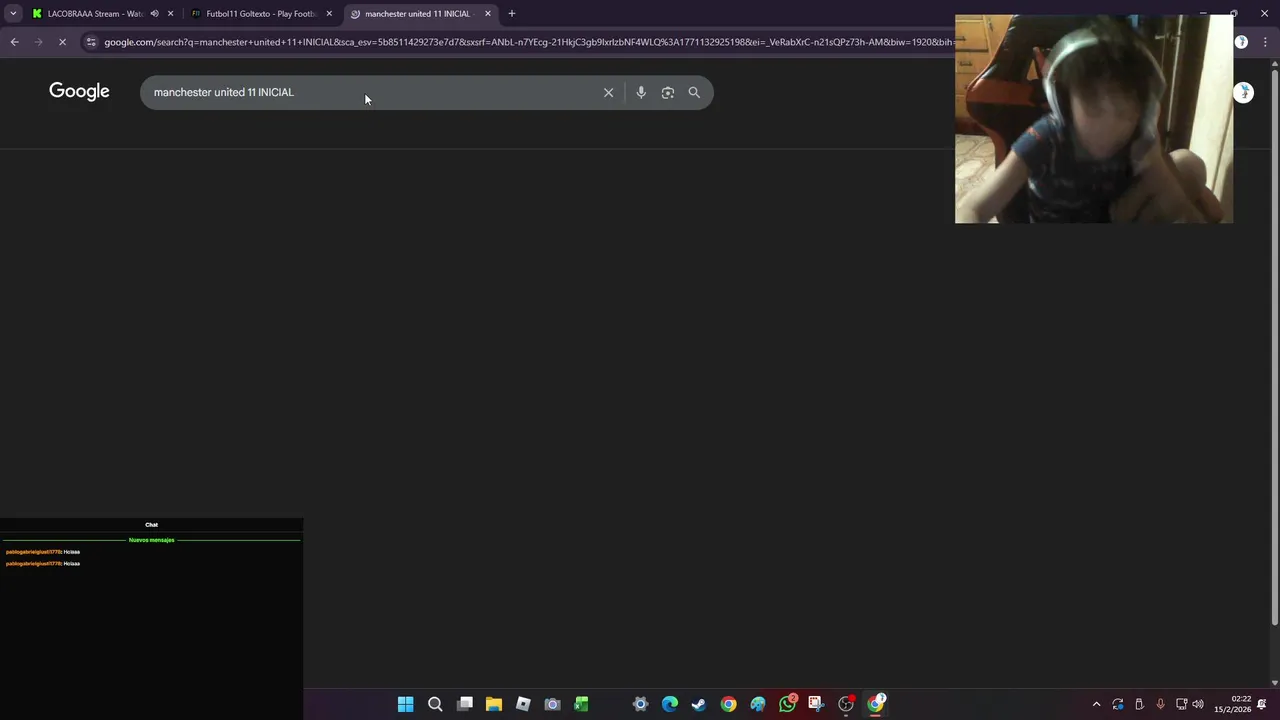Click the streamer webcam overlay
The image size is (1280, 720).
pos(1094,118)
